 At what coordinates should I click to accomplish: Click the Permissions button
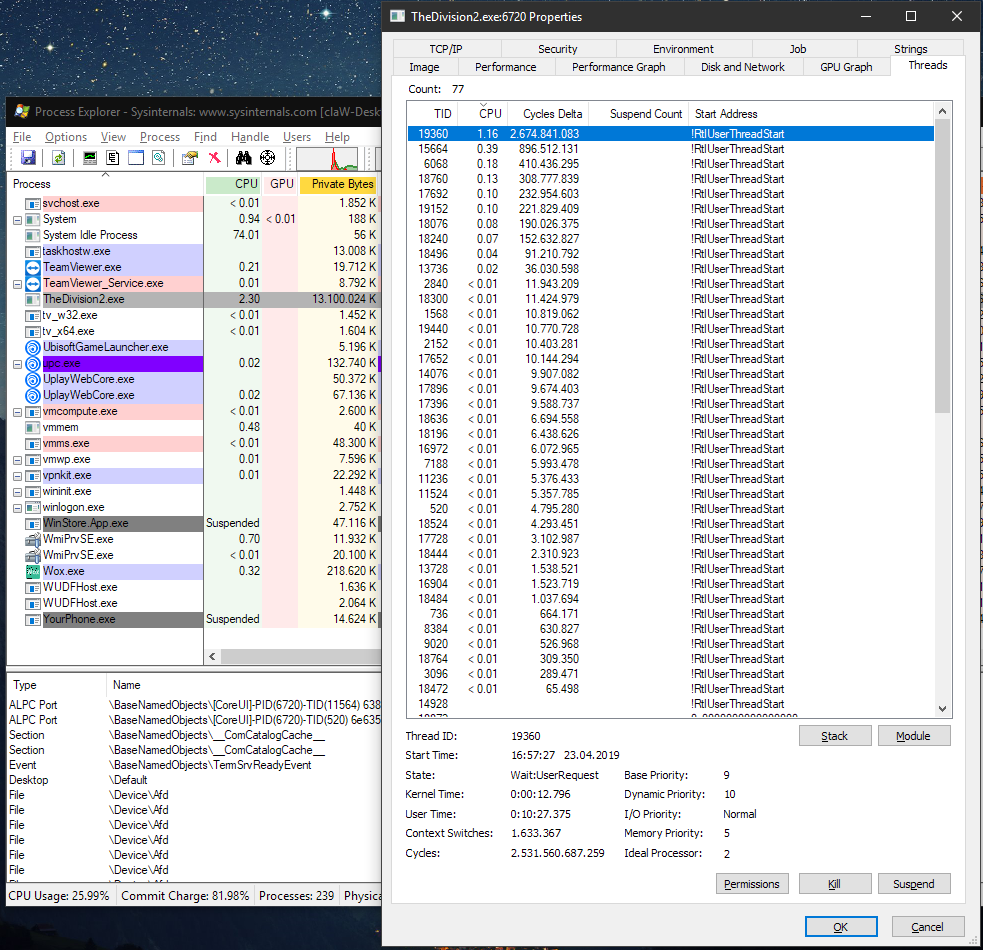(752, 884)
